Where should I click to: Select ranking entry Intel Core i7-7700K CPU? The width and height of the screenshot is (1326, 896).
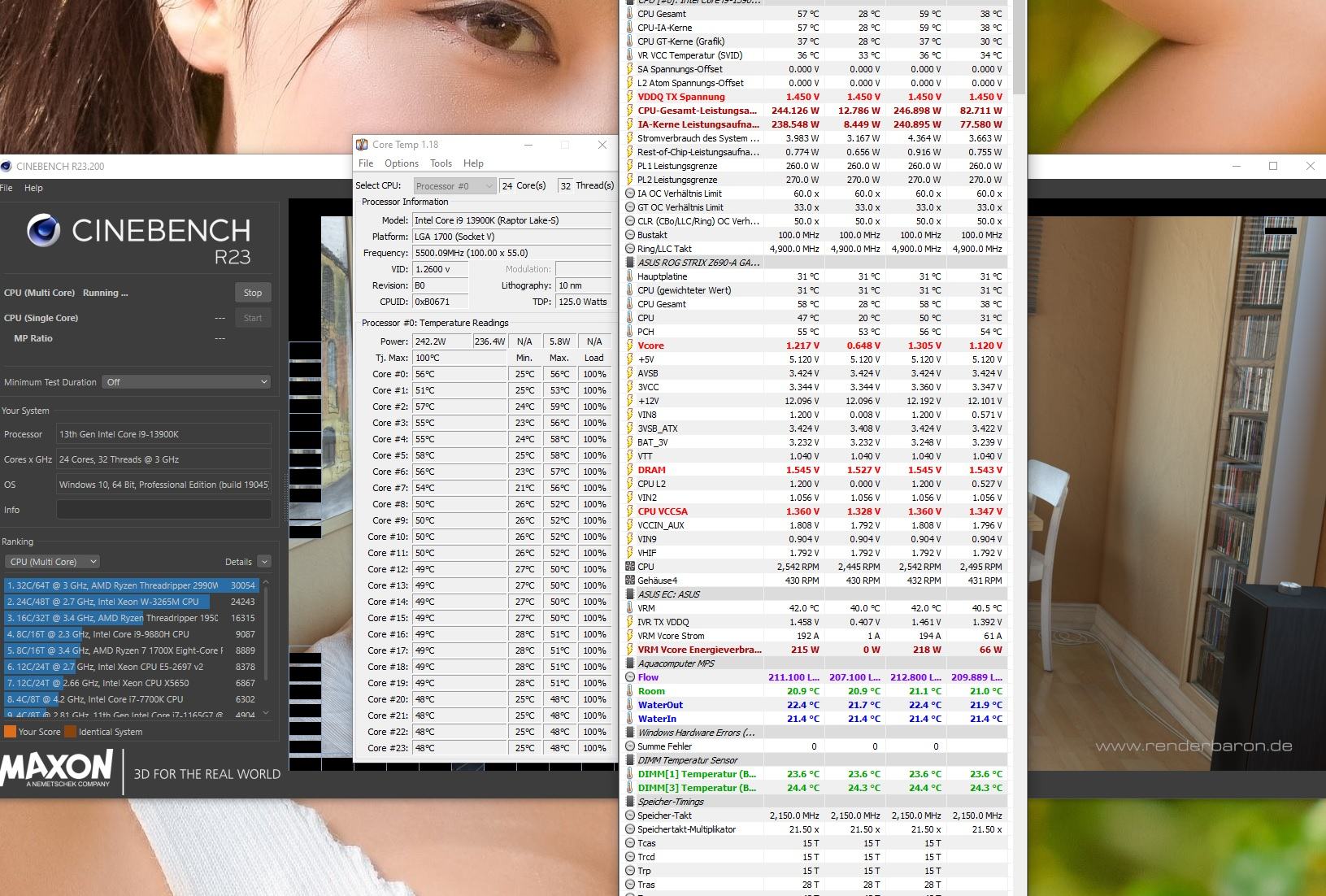pos(131,699)
